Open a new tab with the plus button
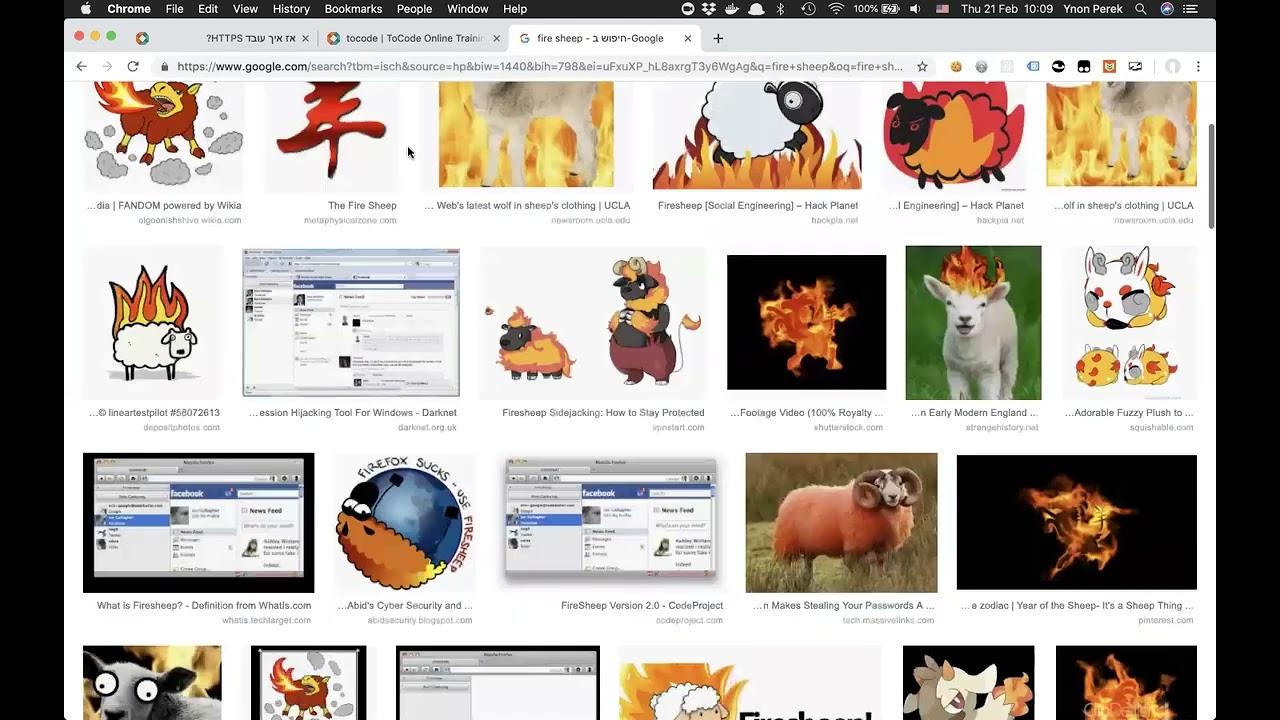Screen dimensions: 1280x720 tap(718, 38)
